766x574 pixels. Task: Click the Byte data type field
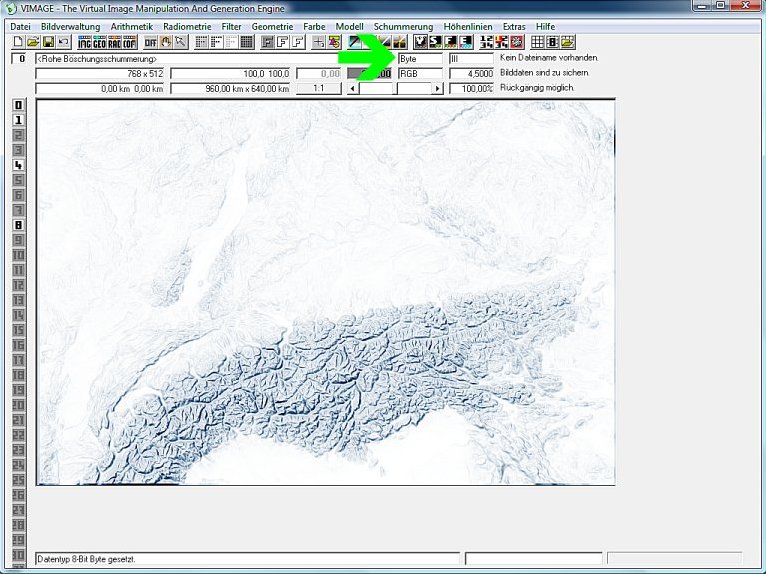pyautogui.click(x=420, y=59)
